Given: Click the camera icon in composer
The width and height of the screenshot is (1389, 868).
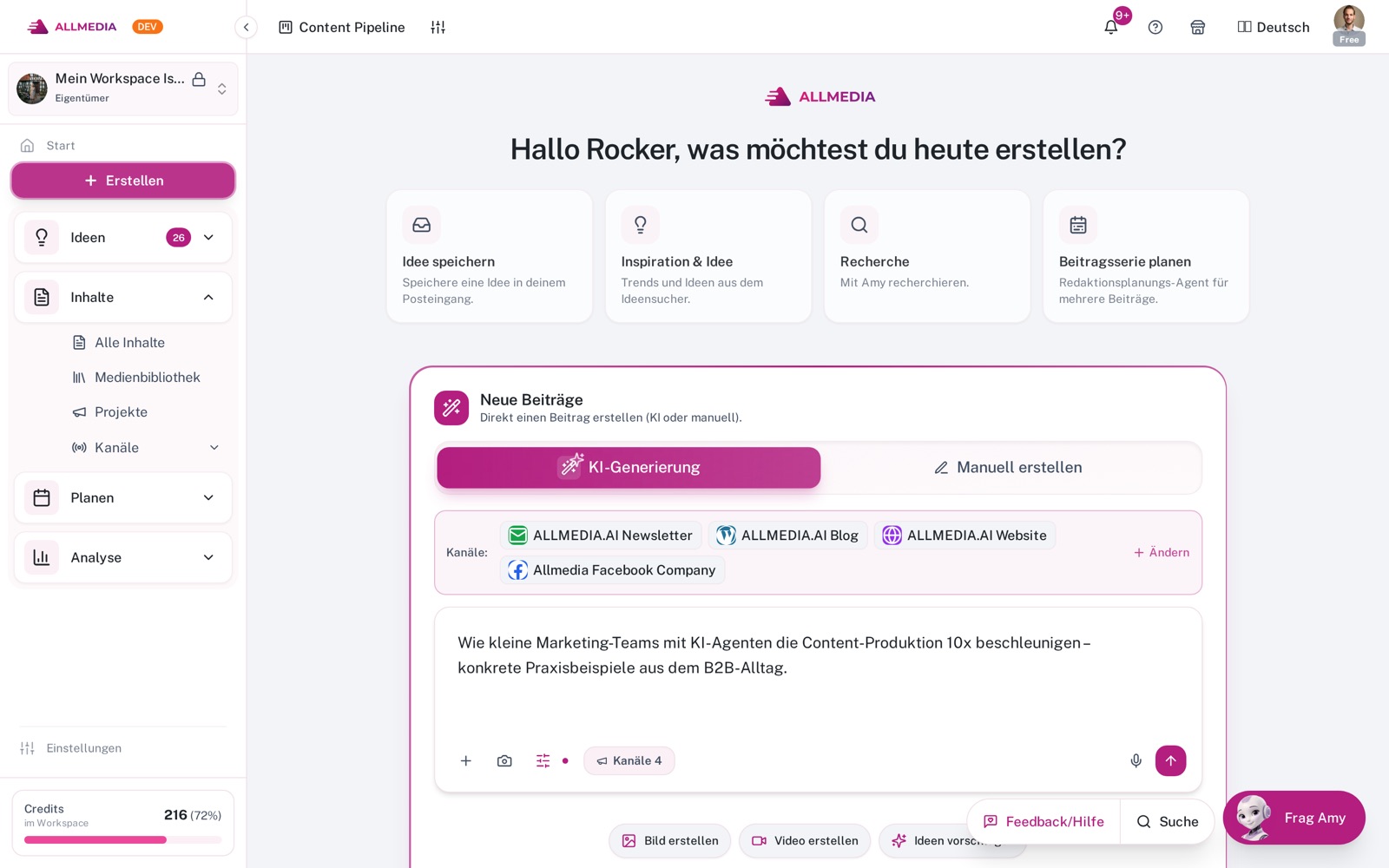Looking at the screenshot, I should pos(504,760).
